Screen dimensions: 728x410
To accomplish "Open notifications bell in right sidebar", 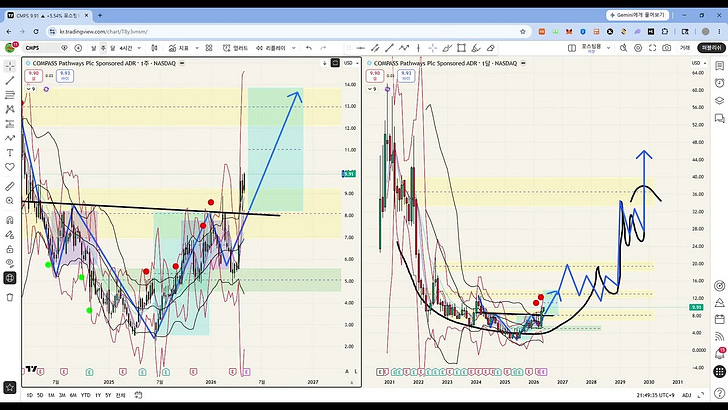I will [x=720, y=354].
